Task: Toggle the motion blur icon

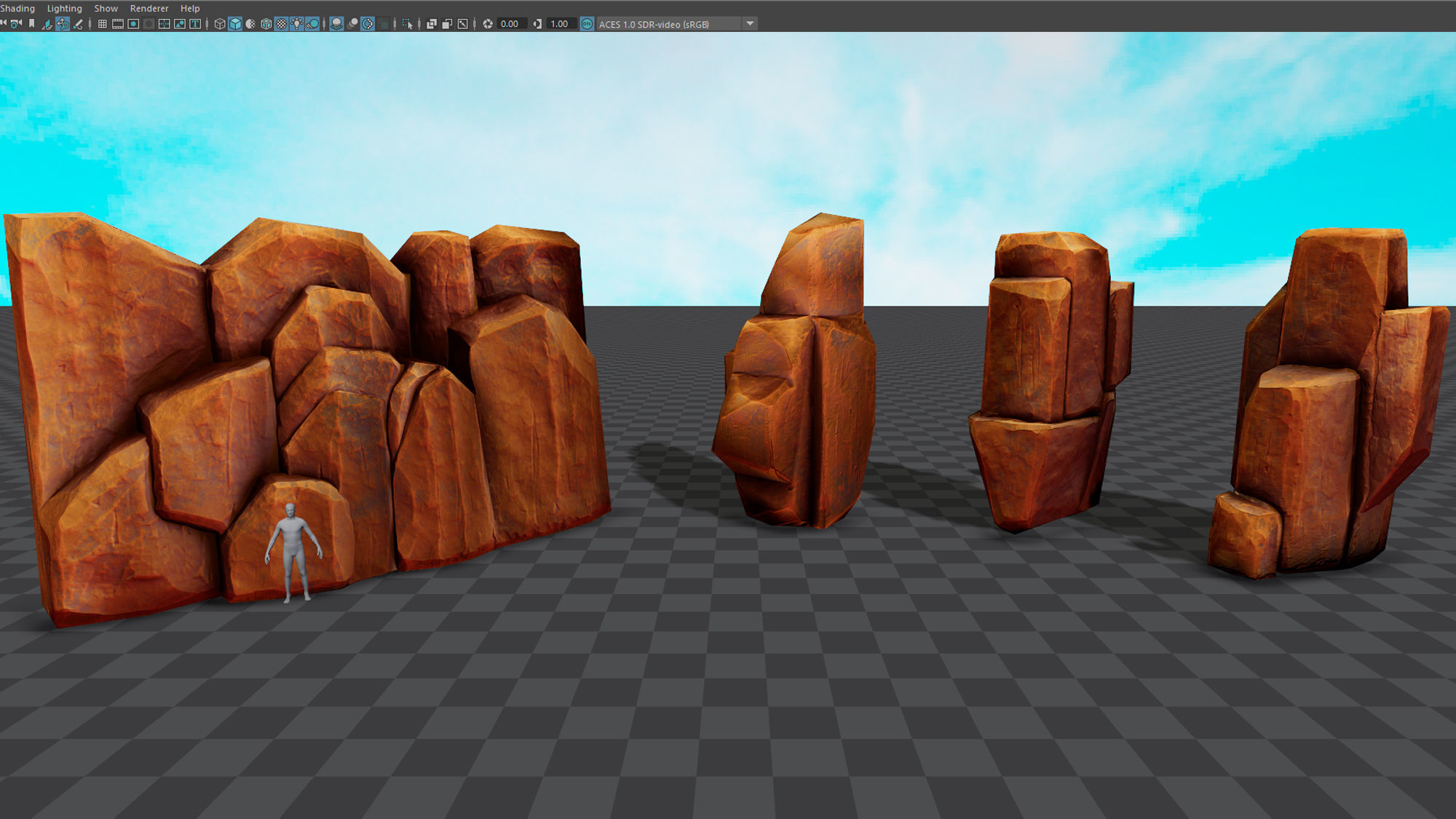Action: [352, 24]
